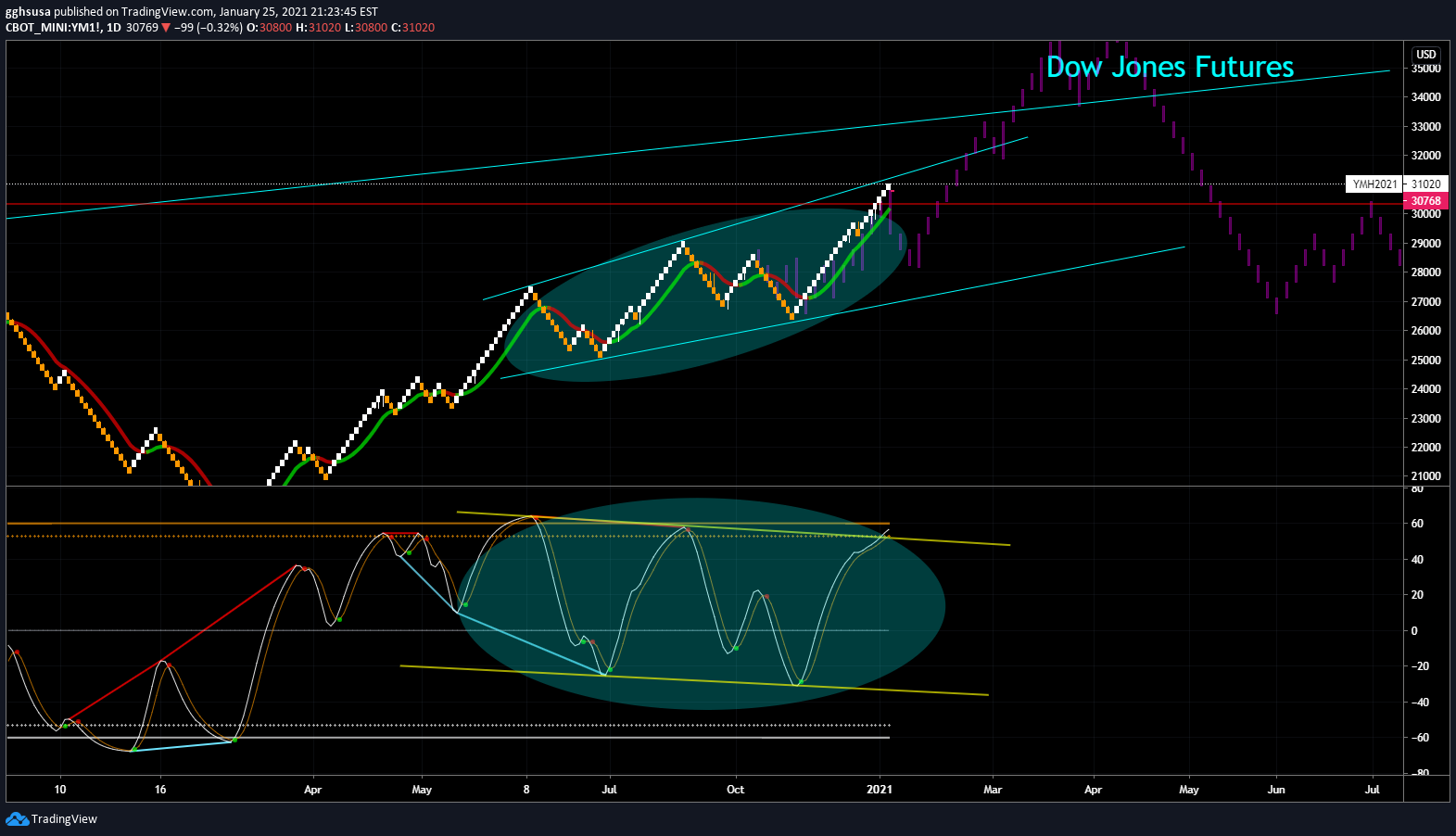Image resolution: width=1456 pixels, height=836 pixels.
Task: Click the red 30768 price tag
Action: coord(1426,201)
